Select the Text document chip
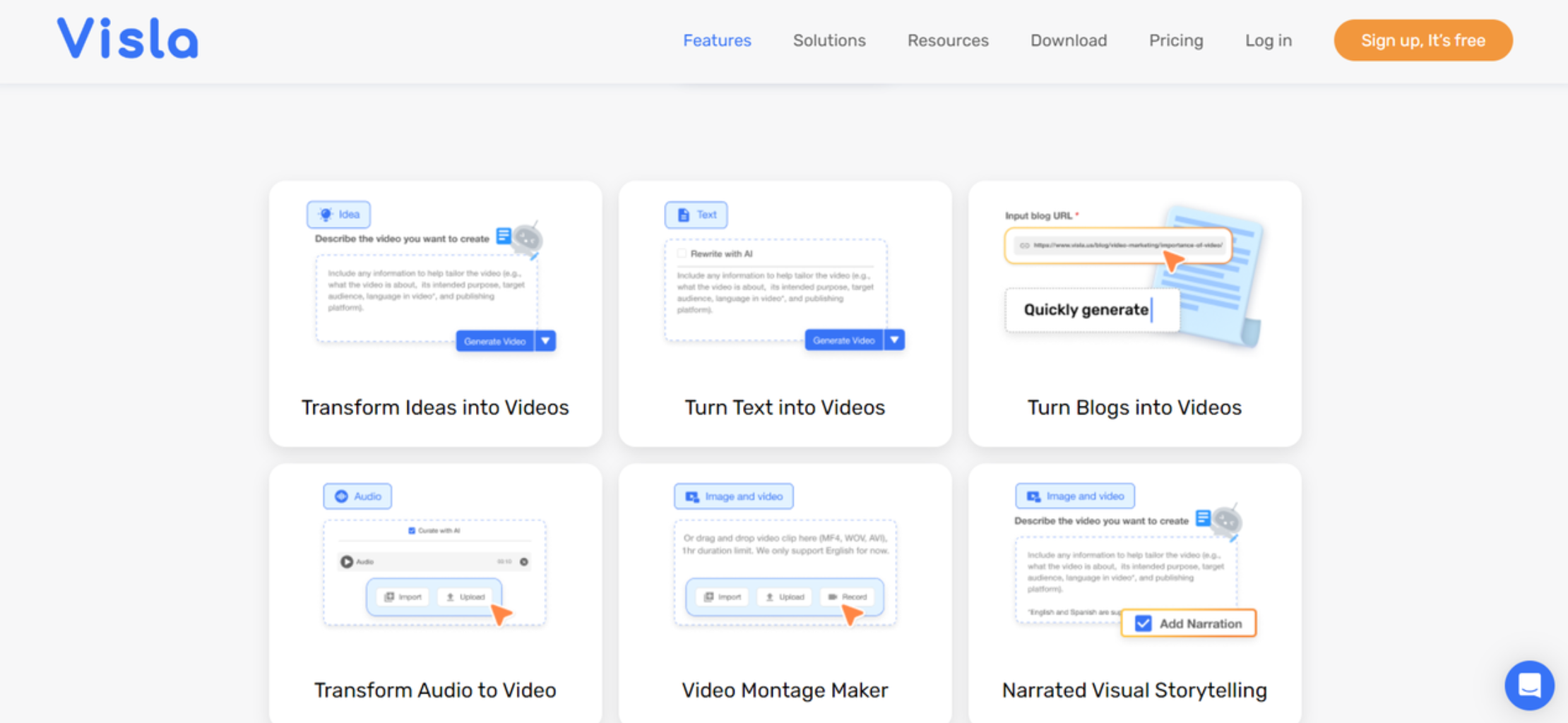 tap(696, 215)
